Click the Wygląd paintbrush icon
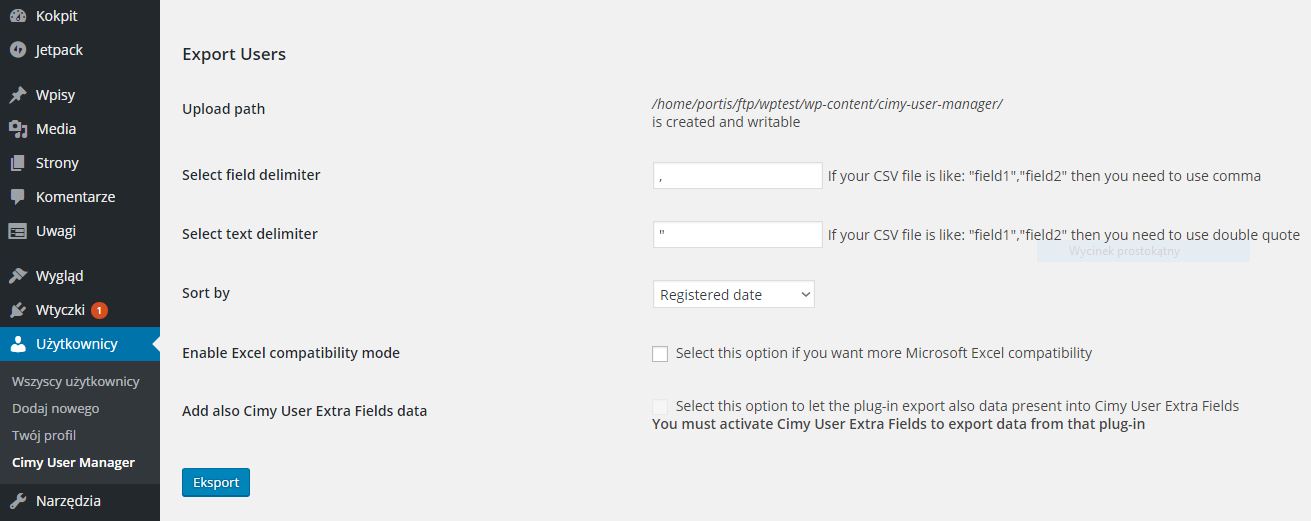 point(18,276)
